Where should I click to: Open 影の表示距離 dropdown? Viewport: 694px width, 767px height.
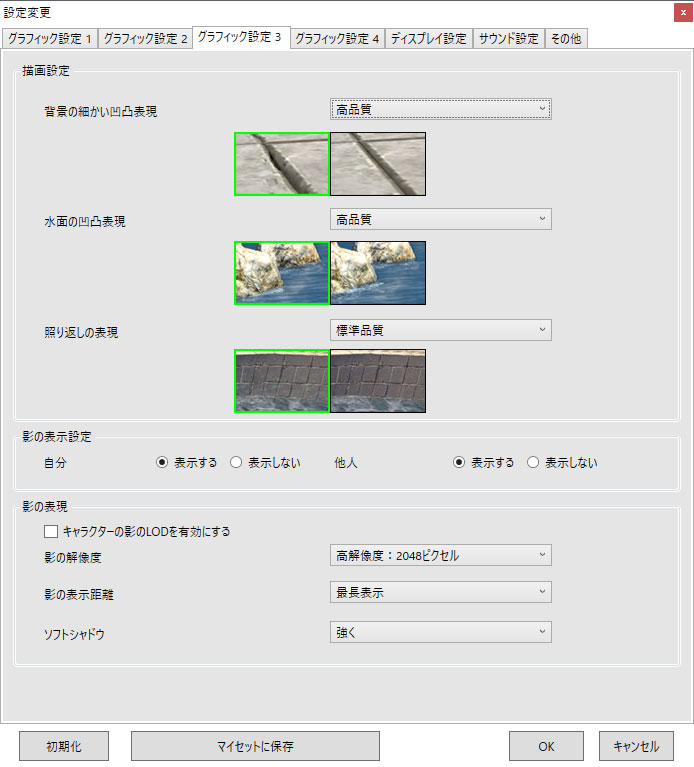click(x=441, y=592)
